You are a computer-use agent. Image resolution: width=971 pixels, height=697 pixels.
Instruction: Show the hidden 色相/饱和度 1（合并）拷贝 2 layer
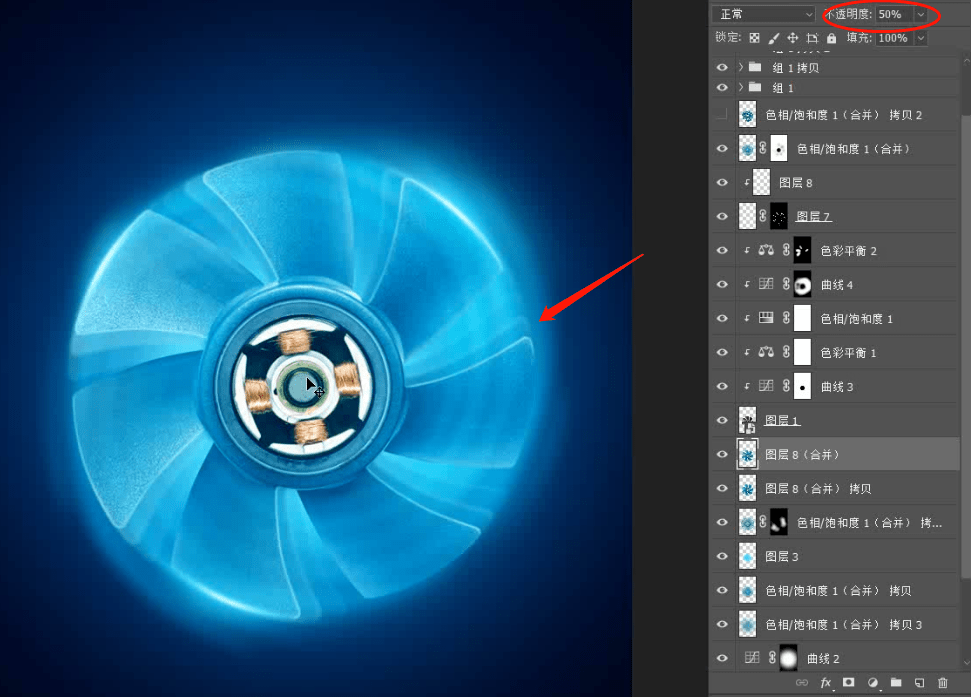pyautogui.click(x=722, y=115)
